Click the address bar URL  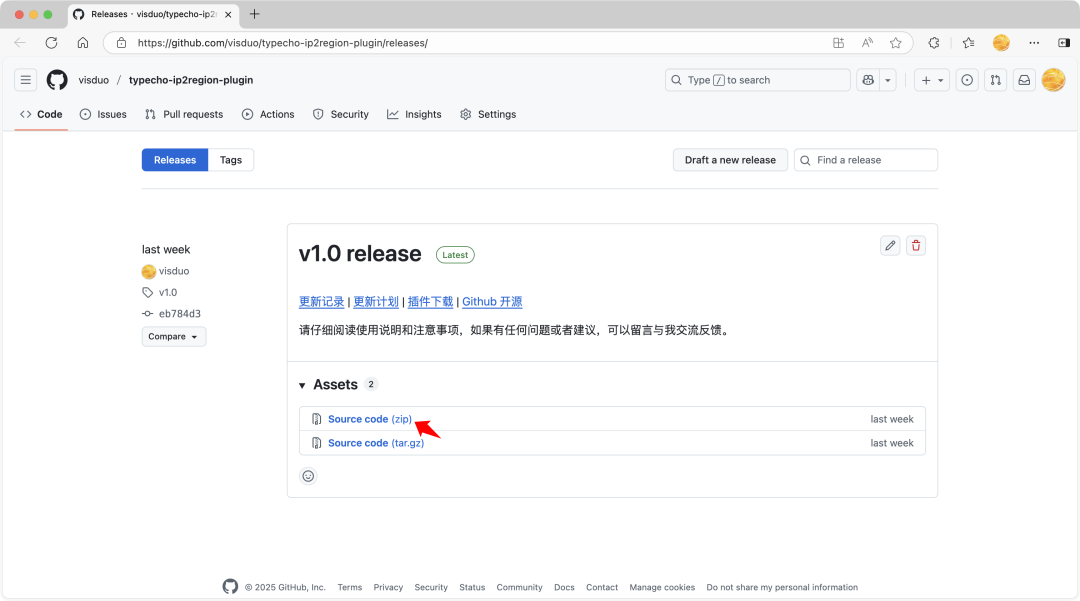[x=282, y=43]
